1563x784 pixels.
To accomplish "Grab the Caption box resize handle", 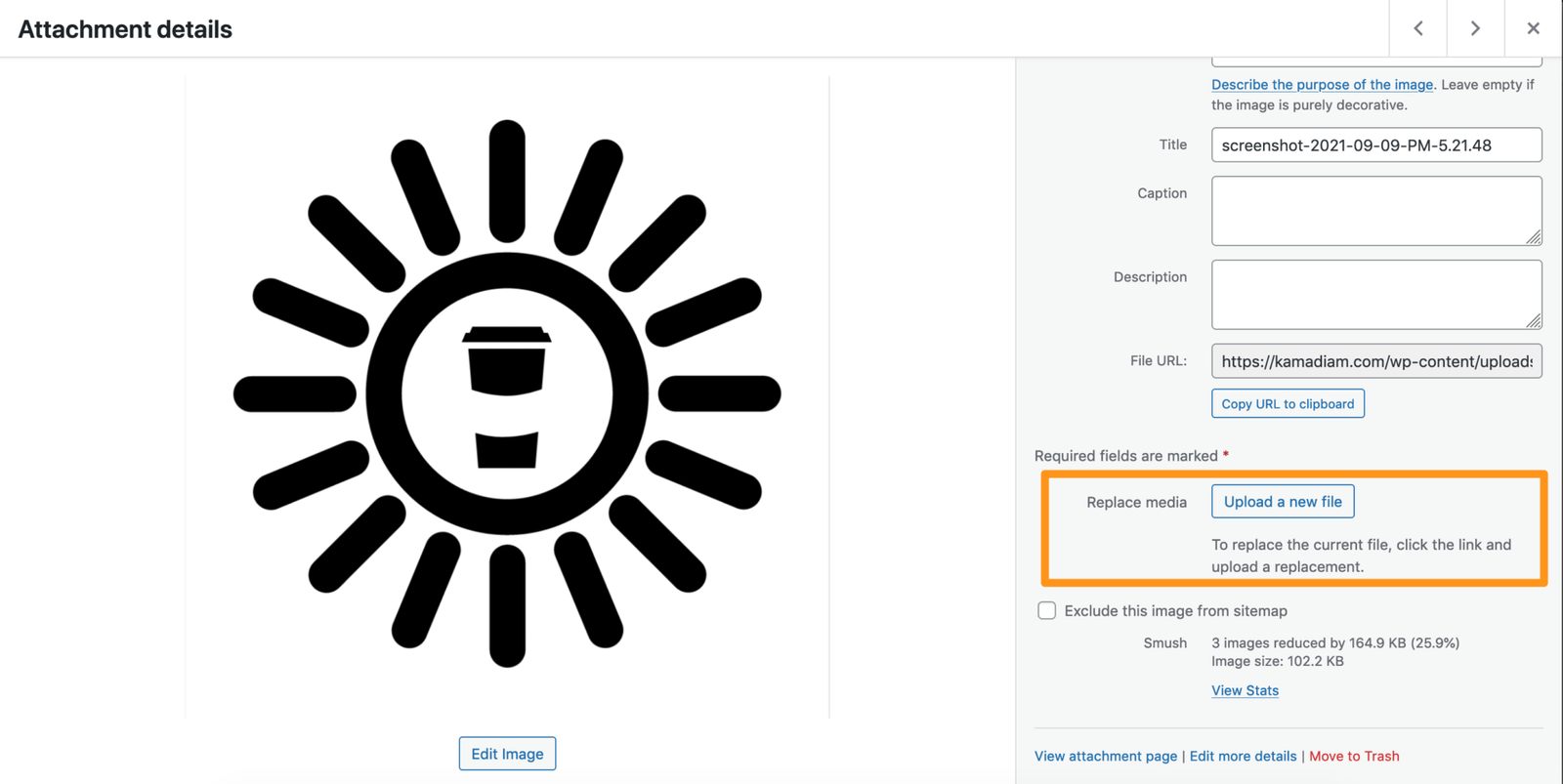I will [x=1534, y=237].
